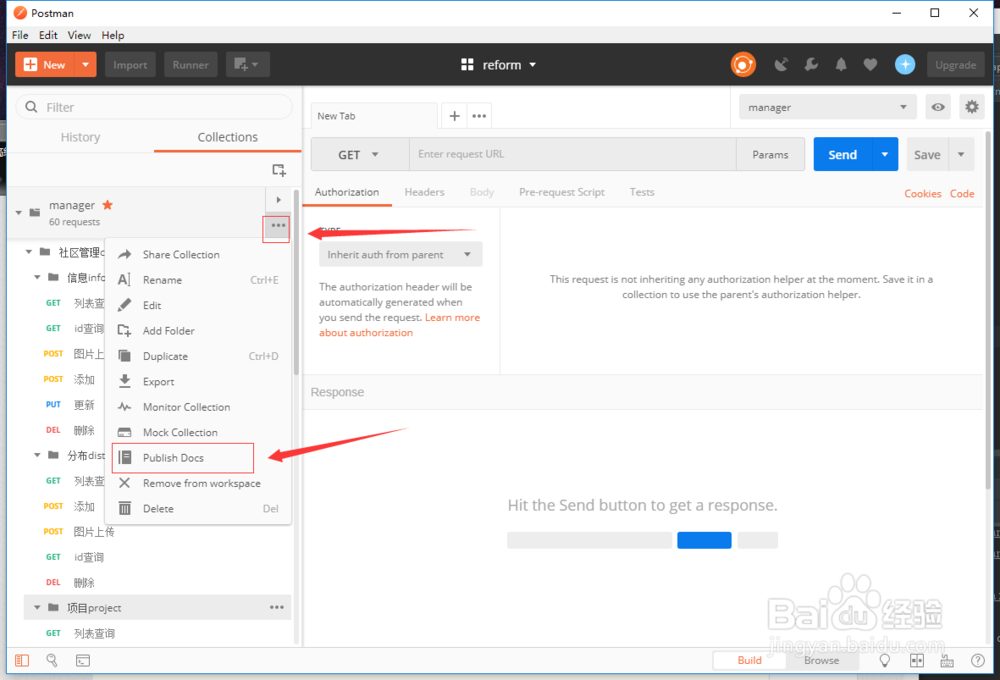
Task: Switch to Browse mode
Action: pyautogui.click(x=822, y=660)
